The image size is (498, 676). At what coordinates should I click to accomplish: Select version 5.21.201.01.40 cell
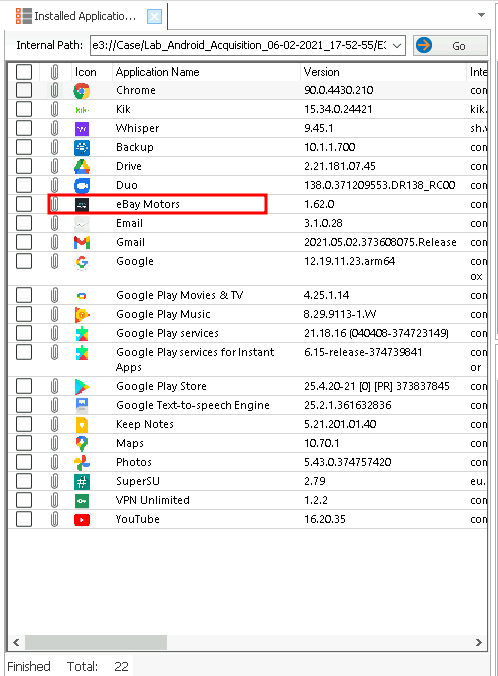click(x=340, y=424)
